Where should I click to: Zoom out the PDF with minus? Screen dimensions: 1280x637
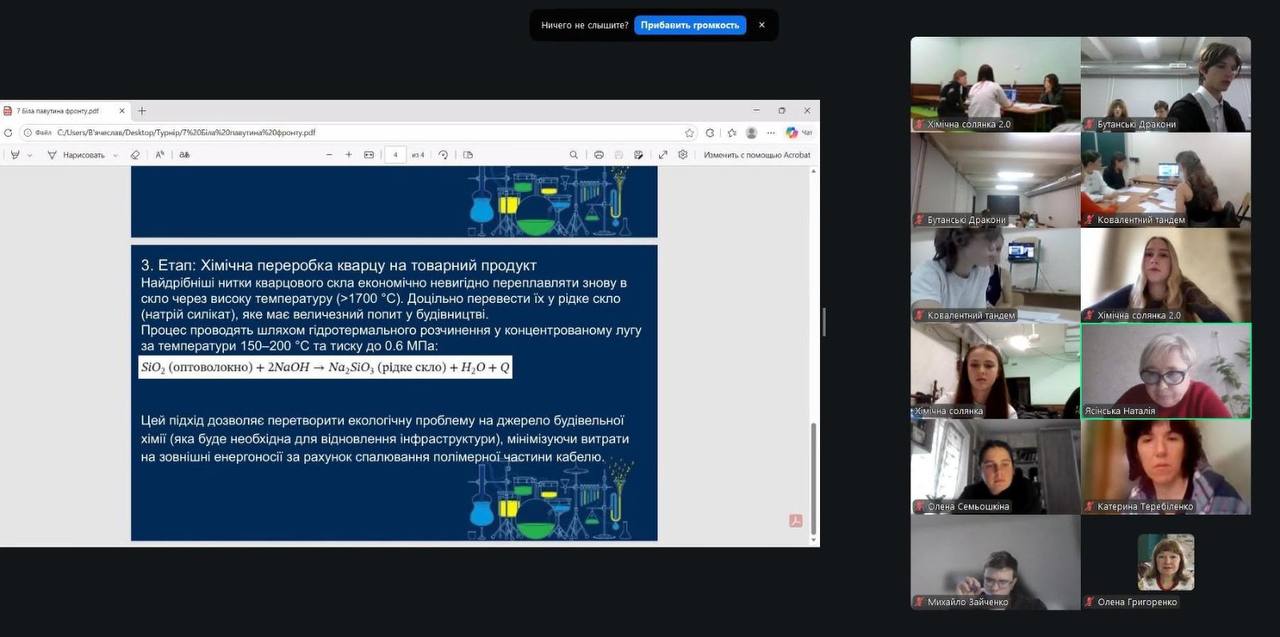tap(329, 155)
